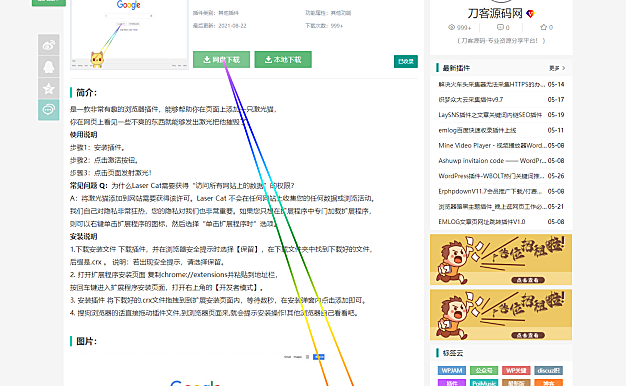Image resolution: width=626 pixels, height=386 pixels.
Task: Open the ErphpdownV11.7 article
Action: 490,191
